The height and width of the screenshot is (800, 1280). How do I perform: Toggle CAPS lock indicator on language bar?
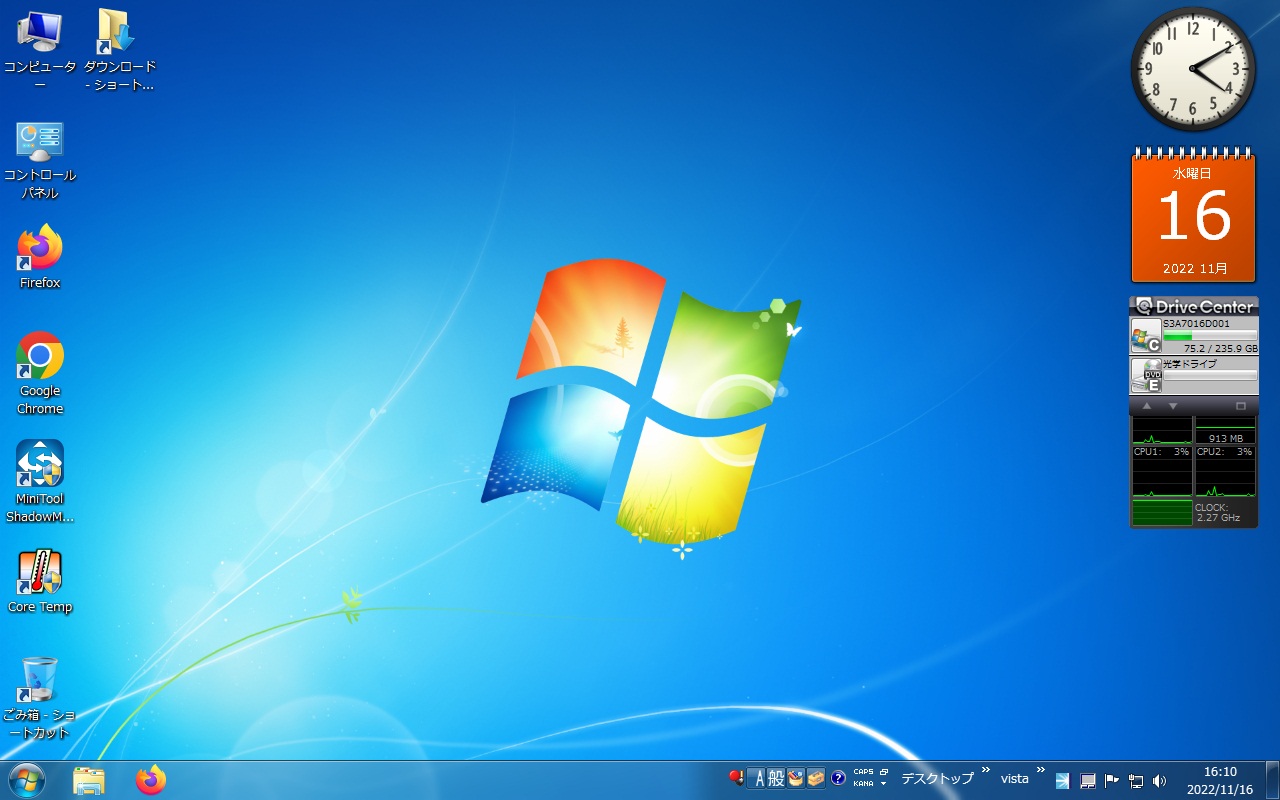(863, 772)
